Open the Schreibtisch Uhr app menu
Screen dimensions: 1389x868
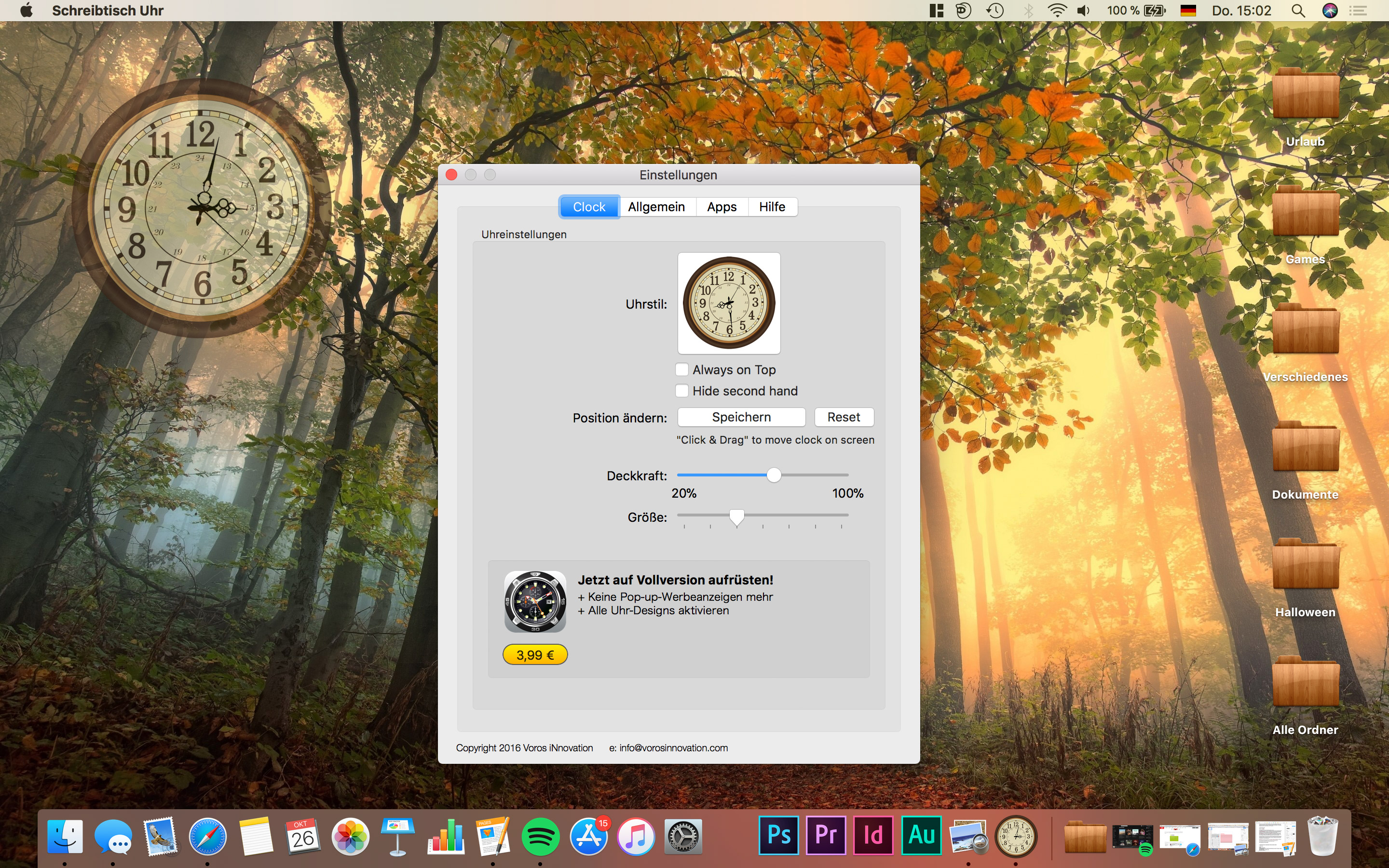coord(108,10)
